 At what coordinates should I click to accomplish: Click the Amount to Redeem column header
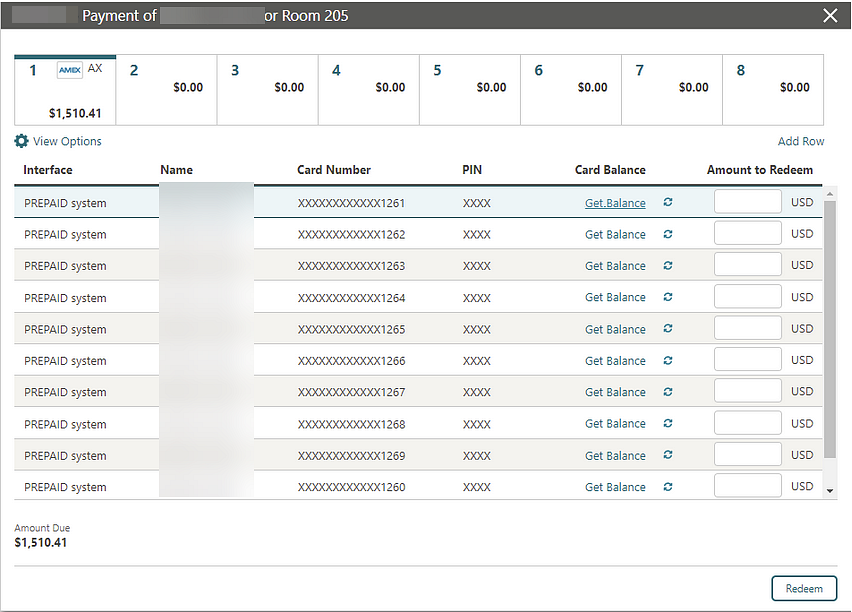(x=760, y=170)
